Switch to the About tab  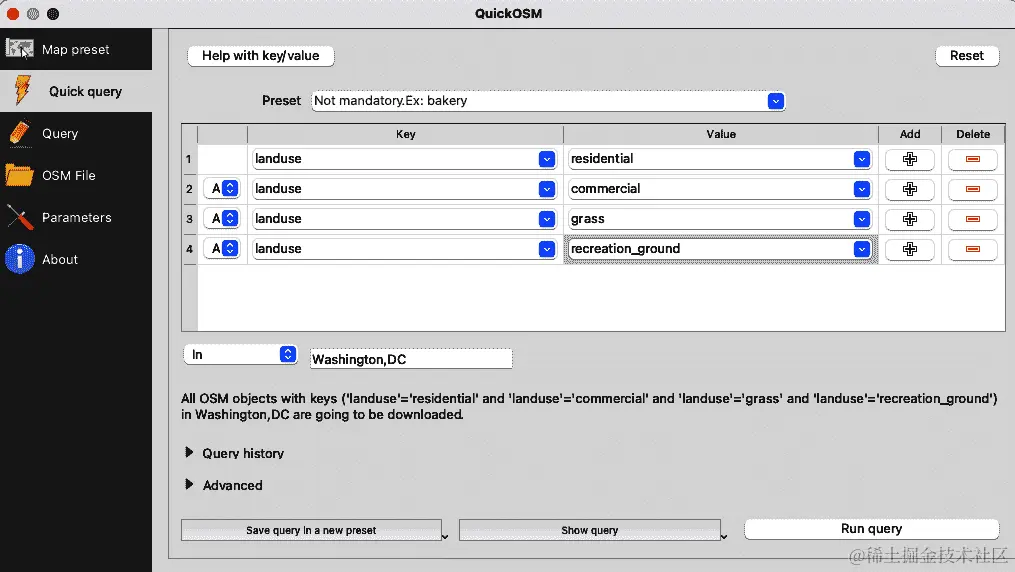click(x=76, y=259)
